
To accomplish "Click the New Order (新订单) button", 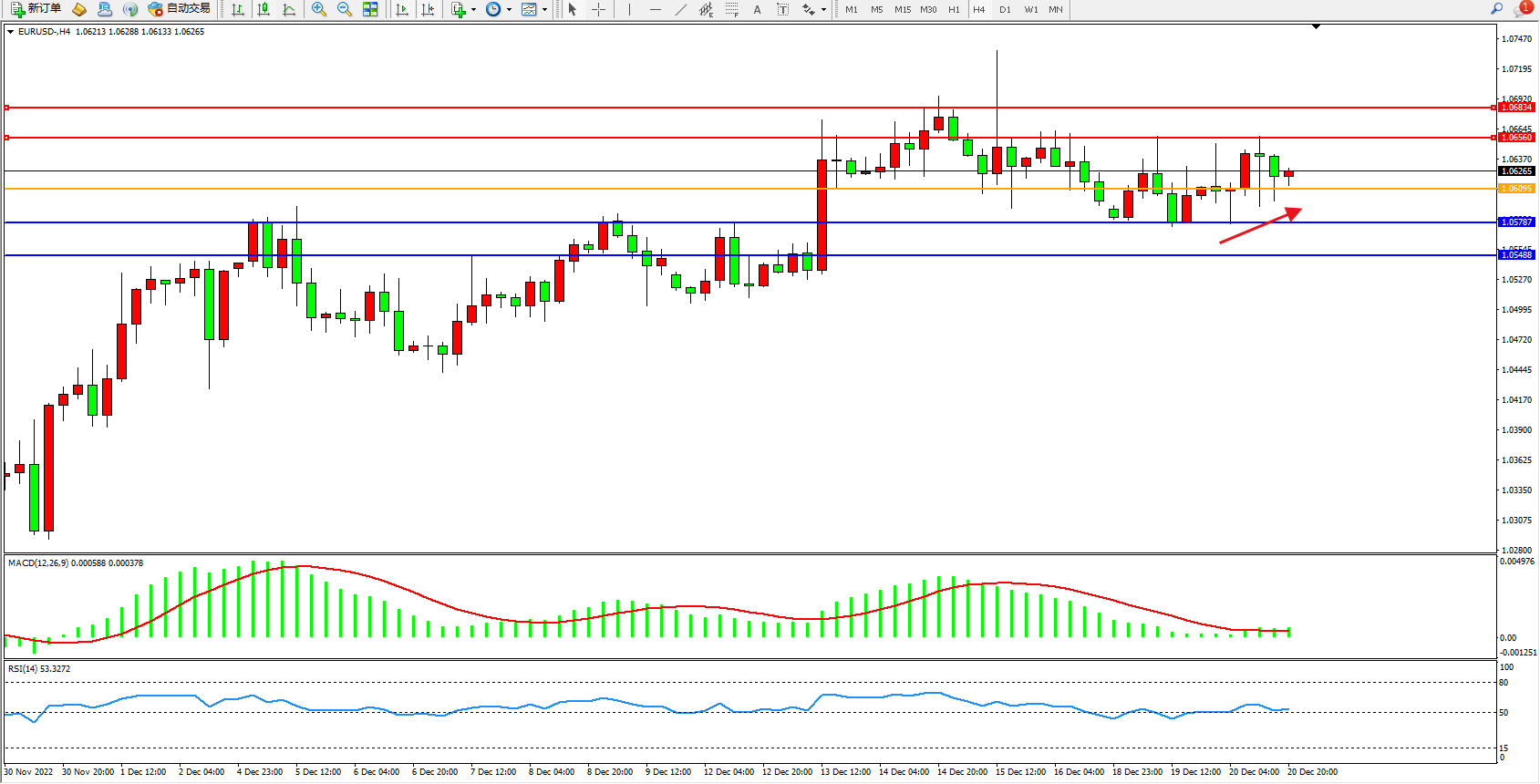I will [x=36, y=9].
